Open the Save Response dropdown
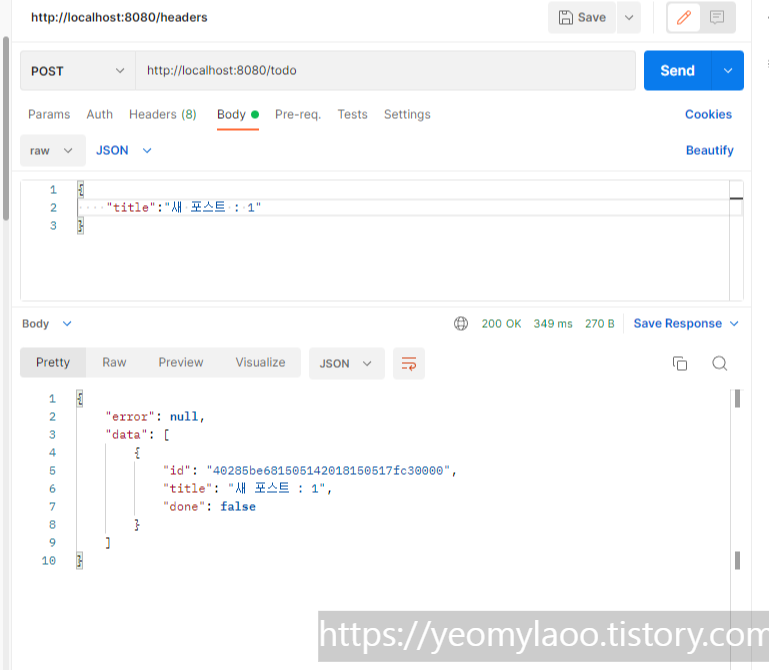Viewport: 769px width, 670px height. [x=686, y=324]
